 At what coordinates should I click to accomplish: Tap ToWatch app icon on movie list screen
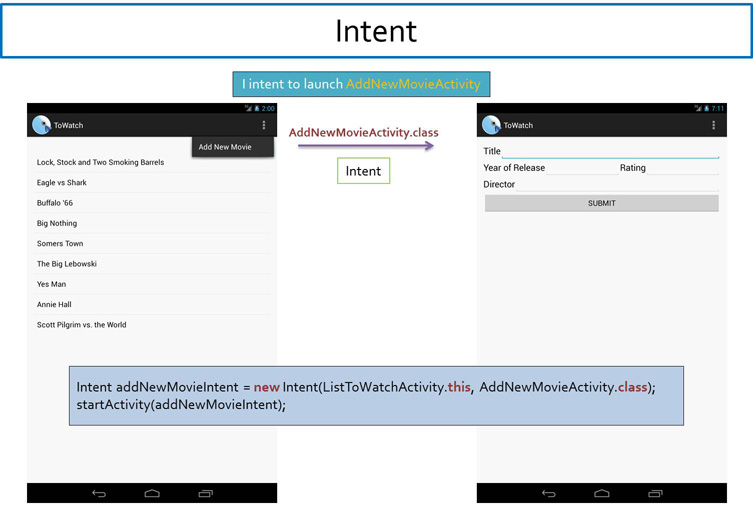tap(41, 125)
